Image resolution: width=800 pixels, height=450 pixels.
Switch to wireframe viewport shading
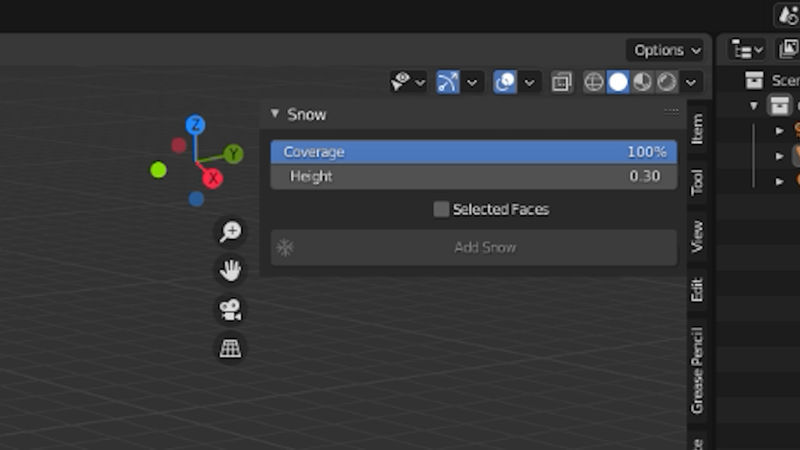pos(594,82)
